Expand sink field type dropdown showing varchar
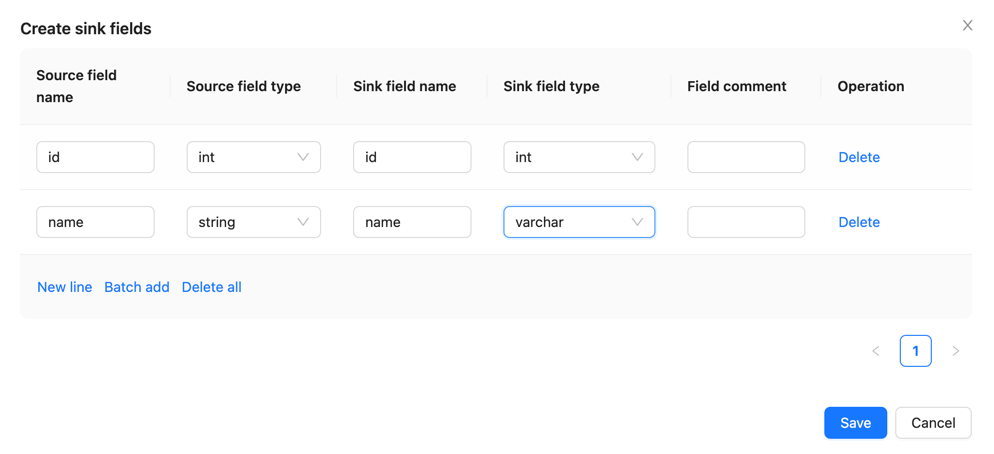 pyautogui.click(x=579, y=222)
